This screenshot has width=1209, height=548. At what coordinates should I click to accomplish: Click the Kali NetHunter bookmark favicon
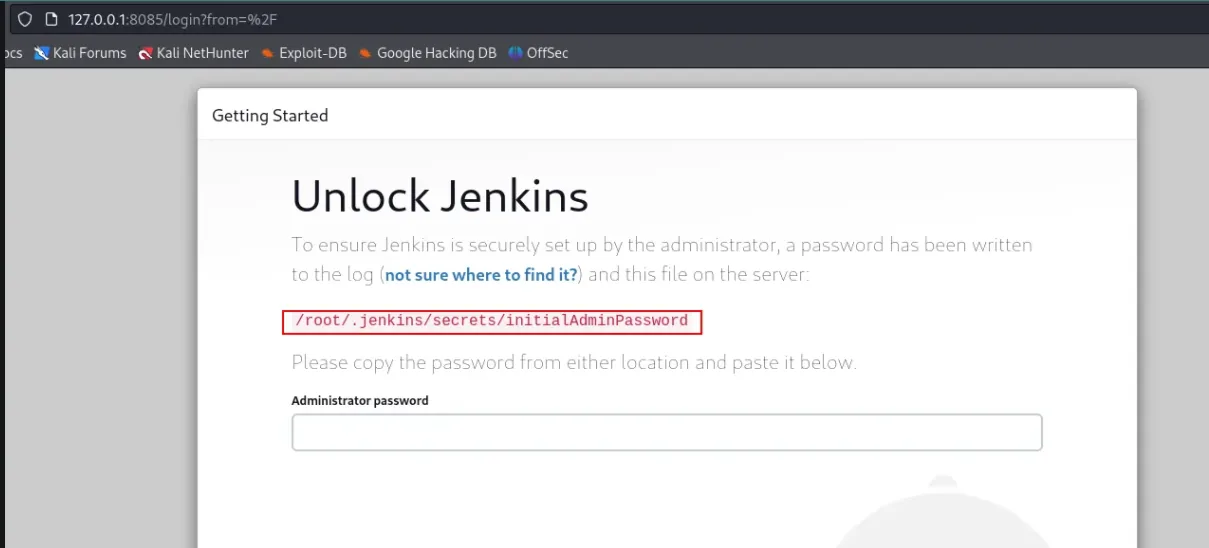[146, 53]
